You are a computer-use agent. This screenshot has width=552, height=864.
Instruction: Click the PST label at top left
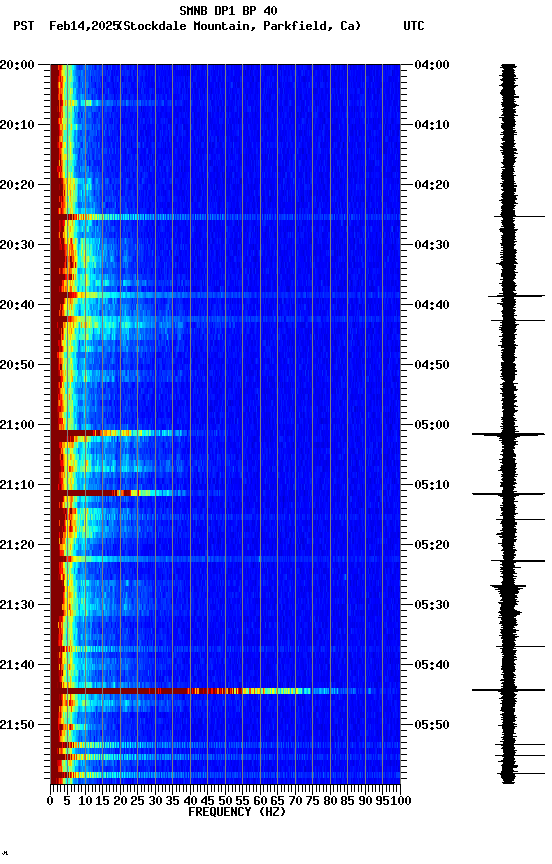click(24, 26)
